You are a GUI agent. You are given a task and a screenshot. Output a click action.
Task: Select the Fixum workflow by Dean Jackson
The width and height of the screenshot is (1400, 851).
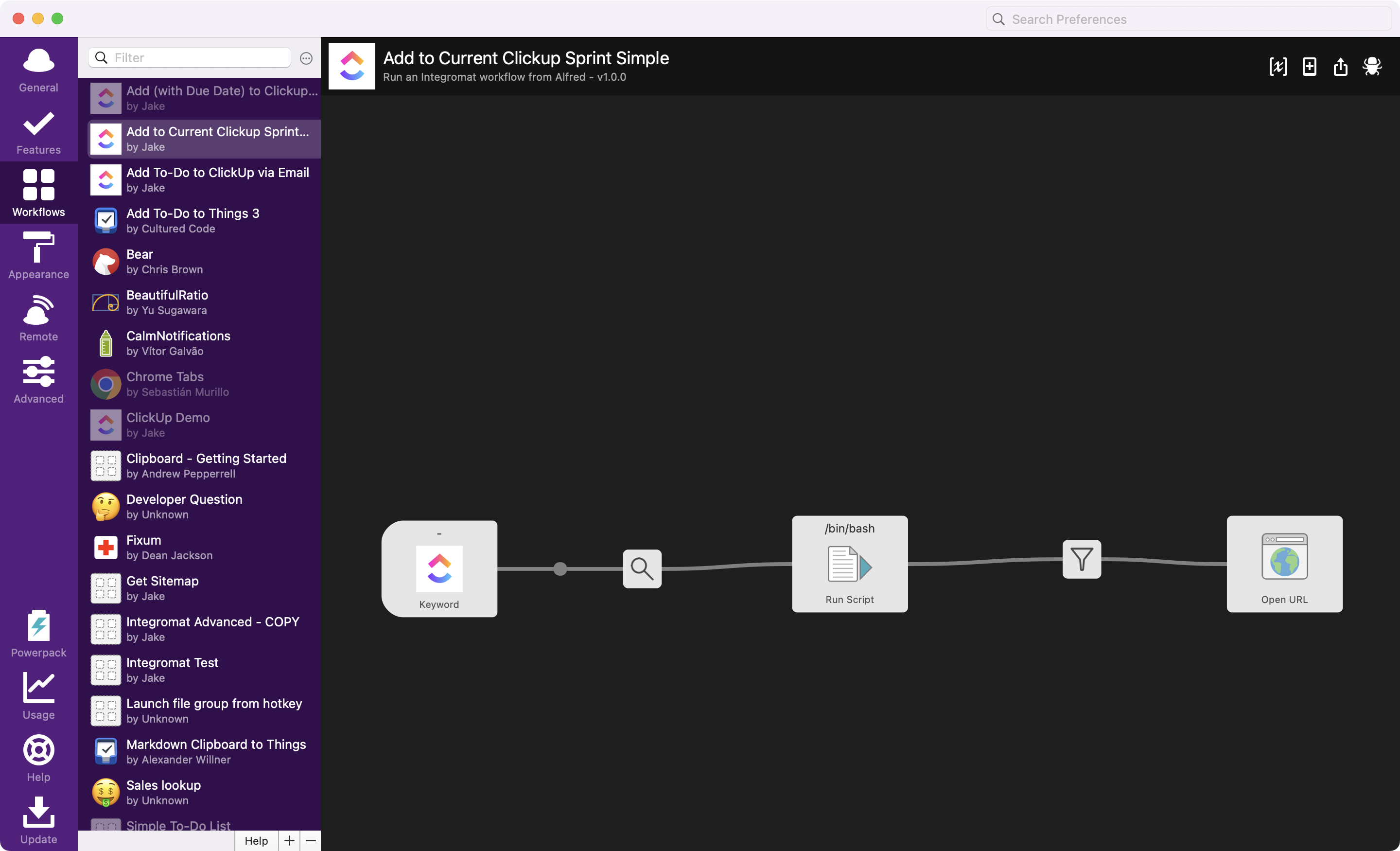pos(204,548)
